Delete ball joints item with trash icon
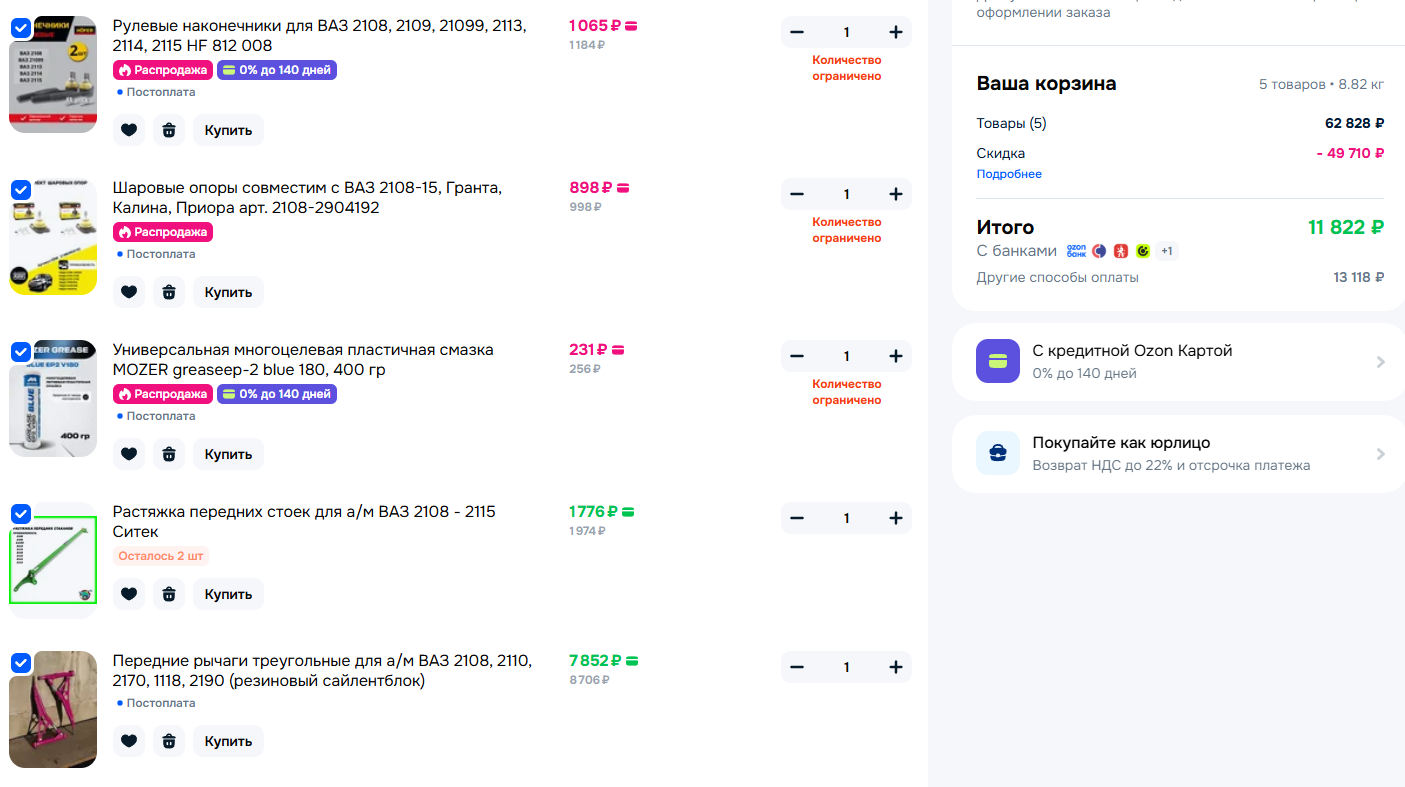The width and height of the screenshot is (1405, 787). click(169, 292)
